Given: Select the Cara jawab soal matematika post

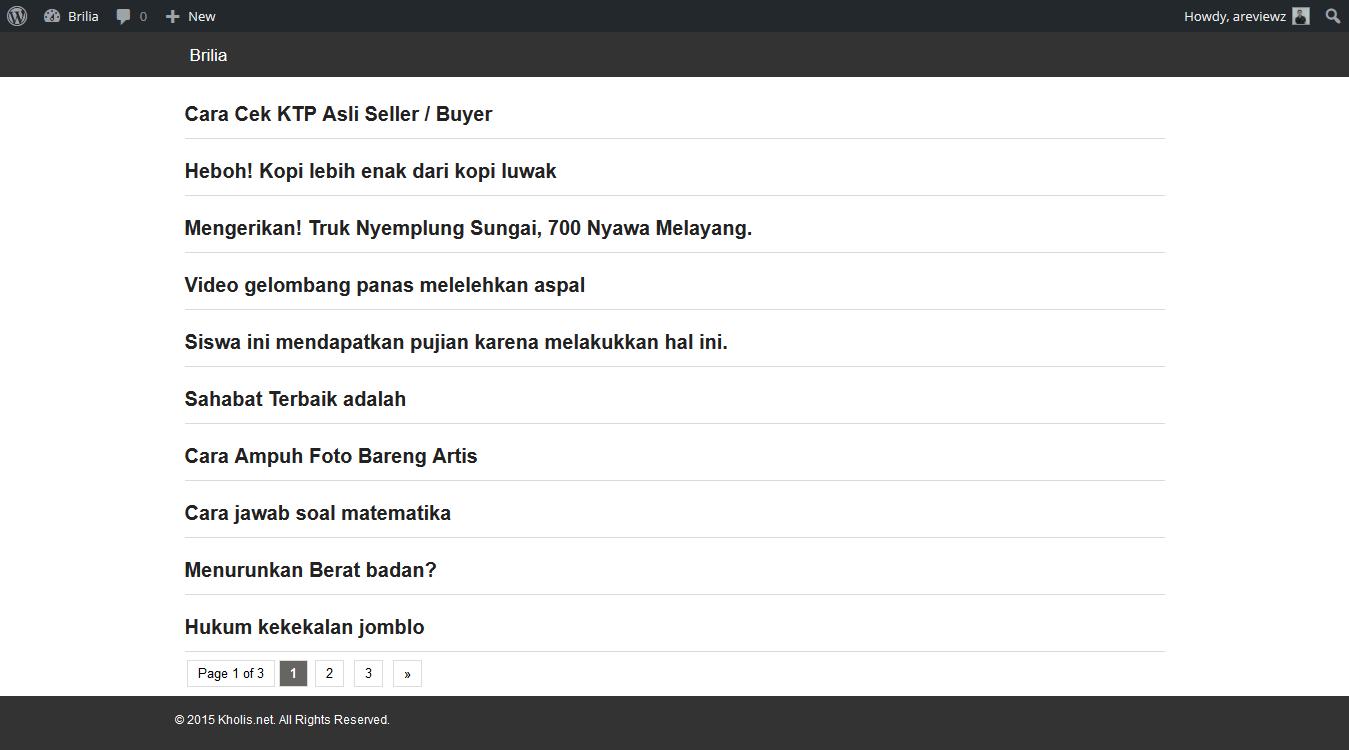Looking at the screenshot, I should (317, 513).
